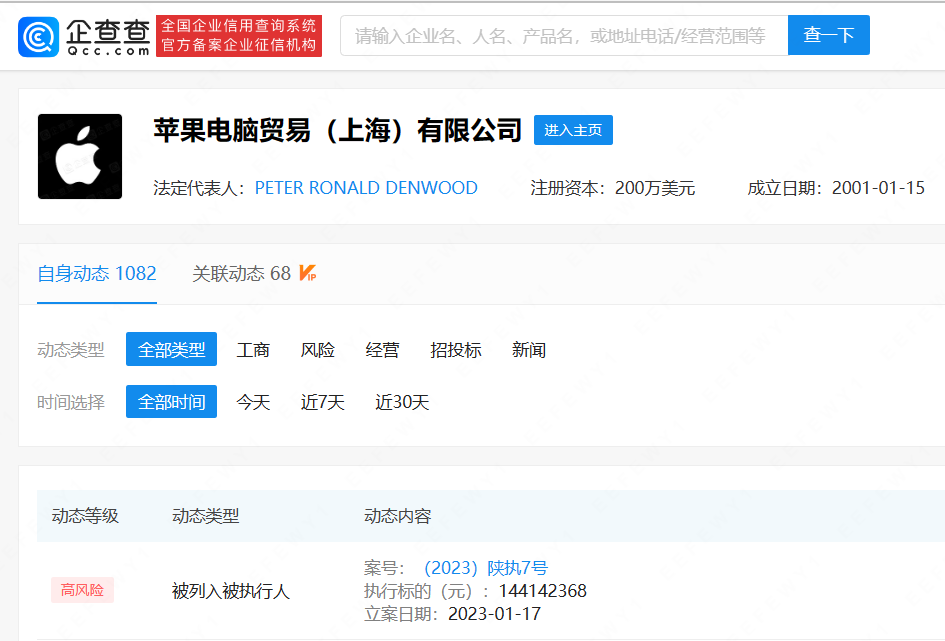Select the 全部类型 filter option

(x=171, y=349)
